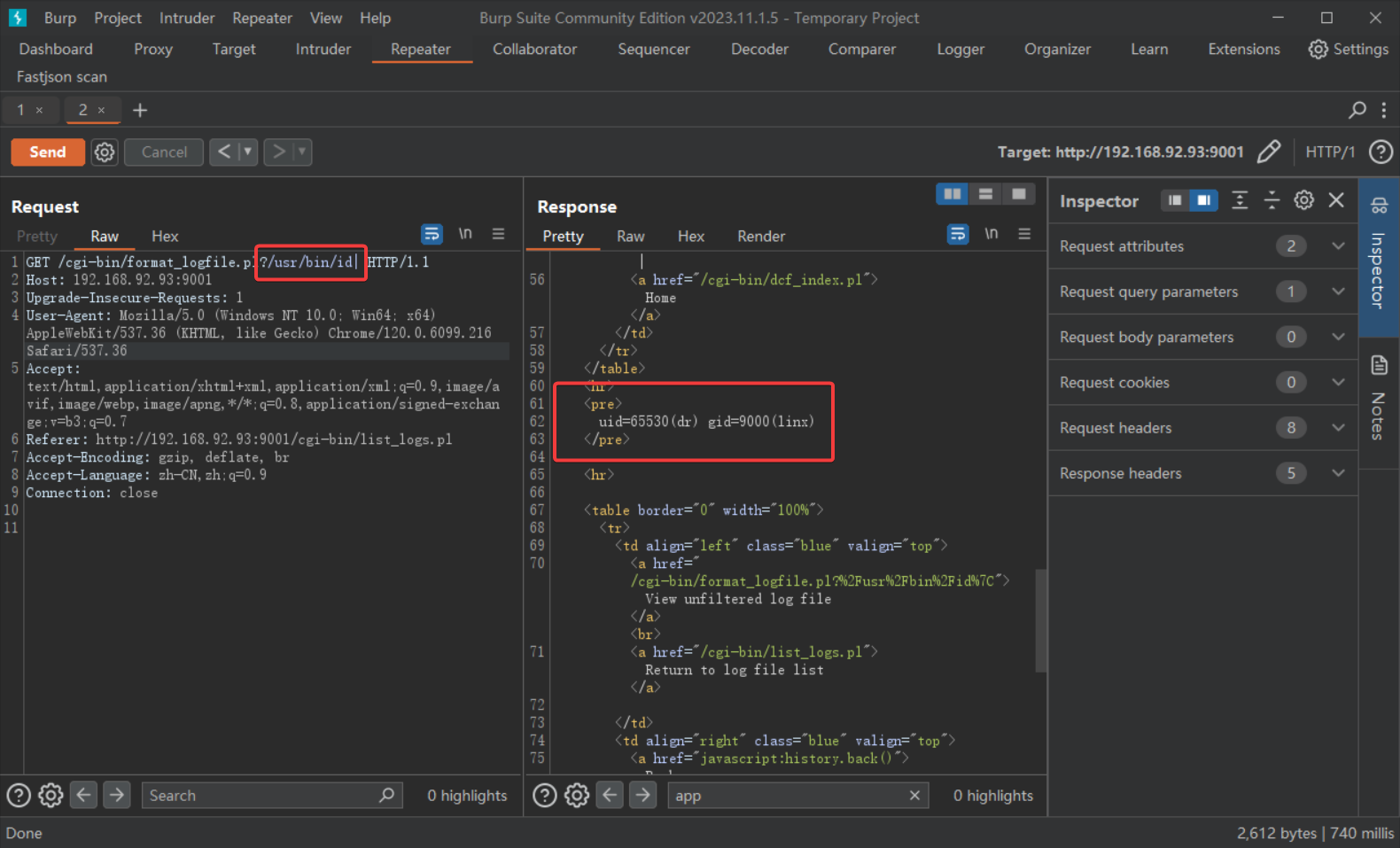Open Settings in top bar
The height and width of the screenshot is (848, 1400).
(1349, 50)
